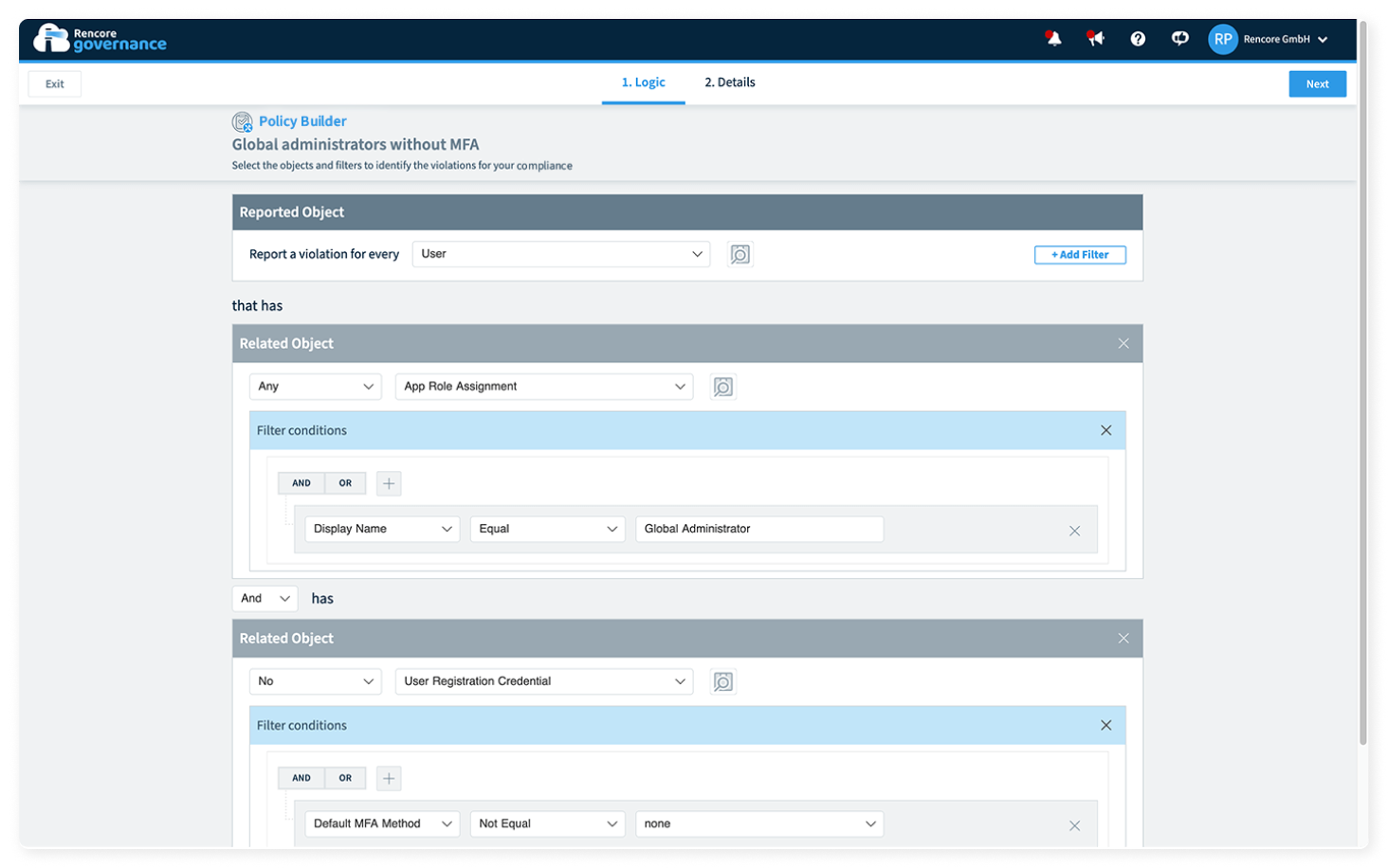Open the User reported object dropdown
1388x868 pixels.
pos(561,254)
